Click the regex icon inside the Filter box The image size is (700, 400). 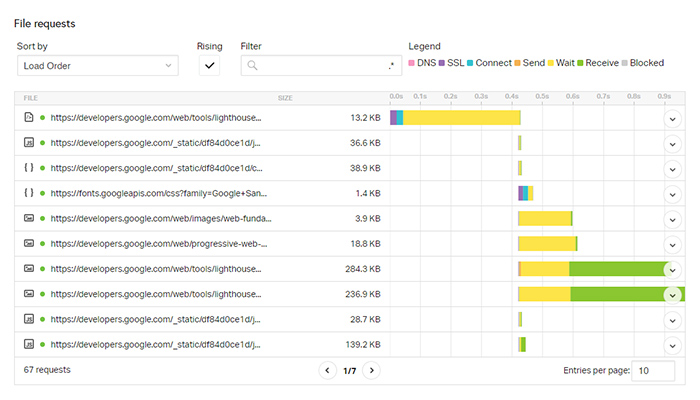(x=391, y=66)
